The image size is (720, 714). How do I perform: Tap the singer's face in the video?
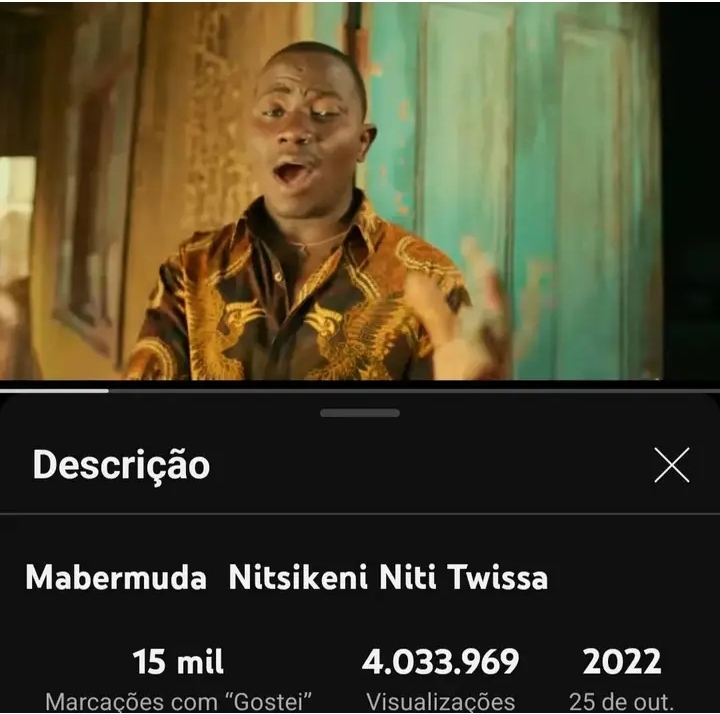pos(309,129)
